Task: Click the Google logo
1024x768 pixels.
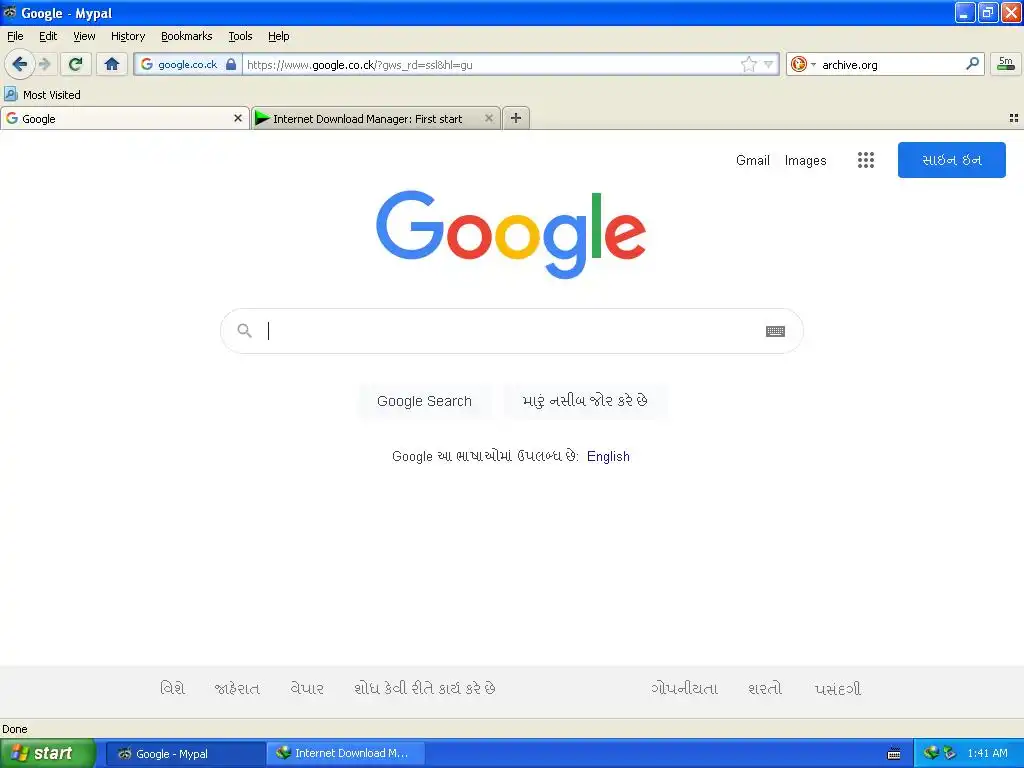Action: coord(511,234)
